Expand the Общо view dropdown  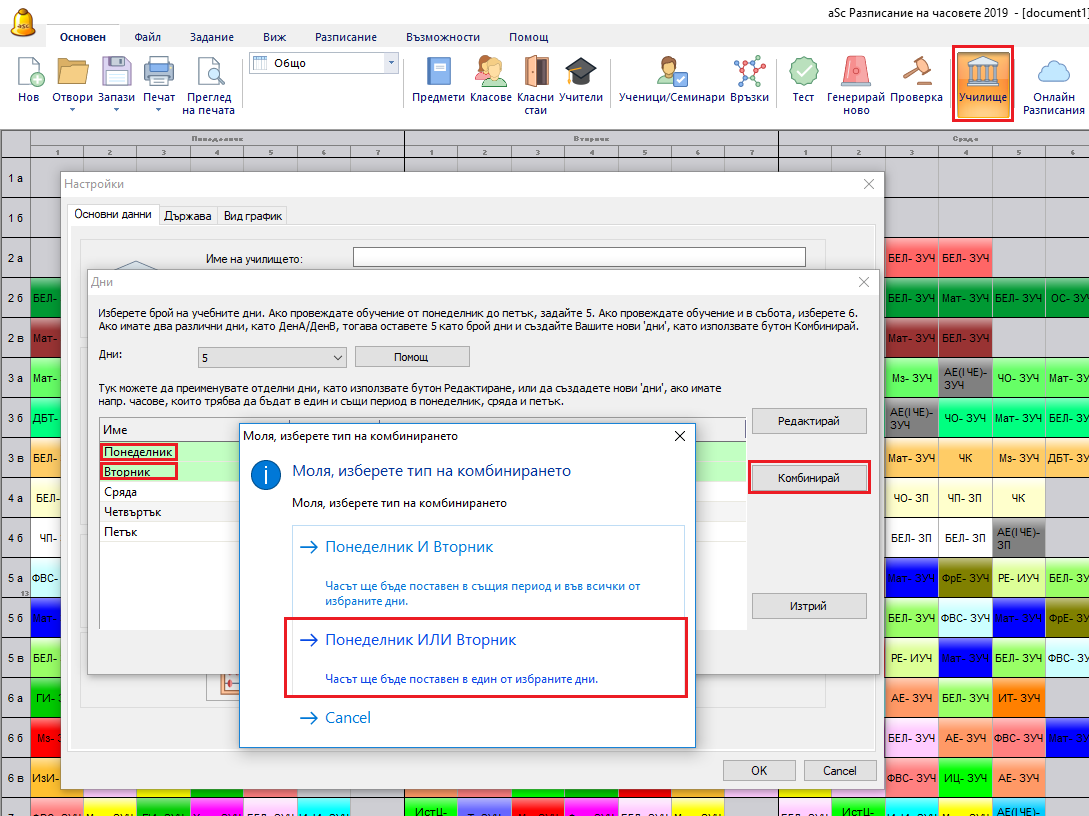click(x=390, y=63)
